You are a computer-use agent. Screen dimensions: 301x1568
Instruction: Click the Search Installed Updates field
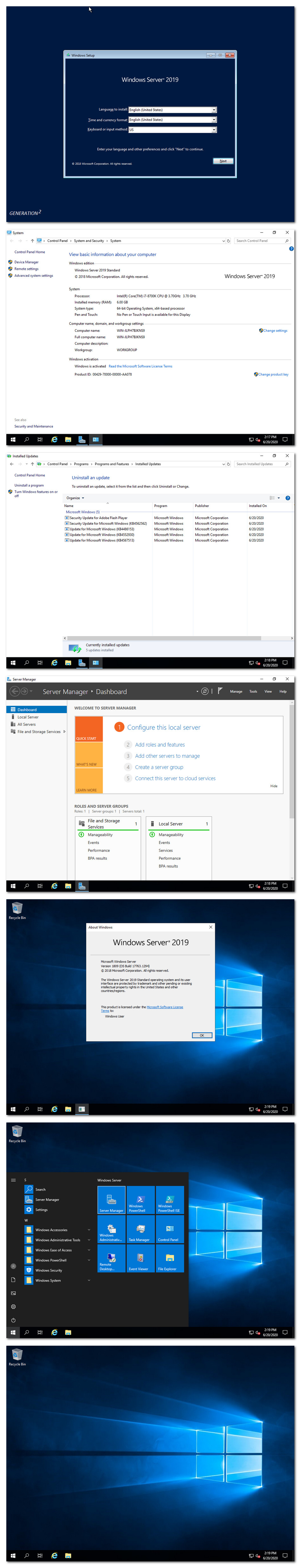click(262, 464)
